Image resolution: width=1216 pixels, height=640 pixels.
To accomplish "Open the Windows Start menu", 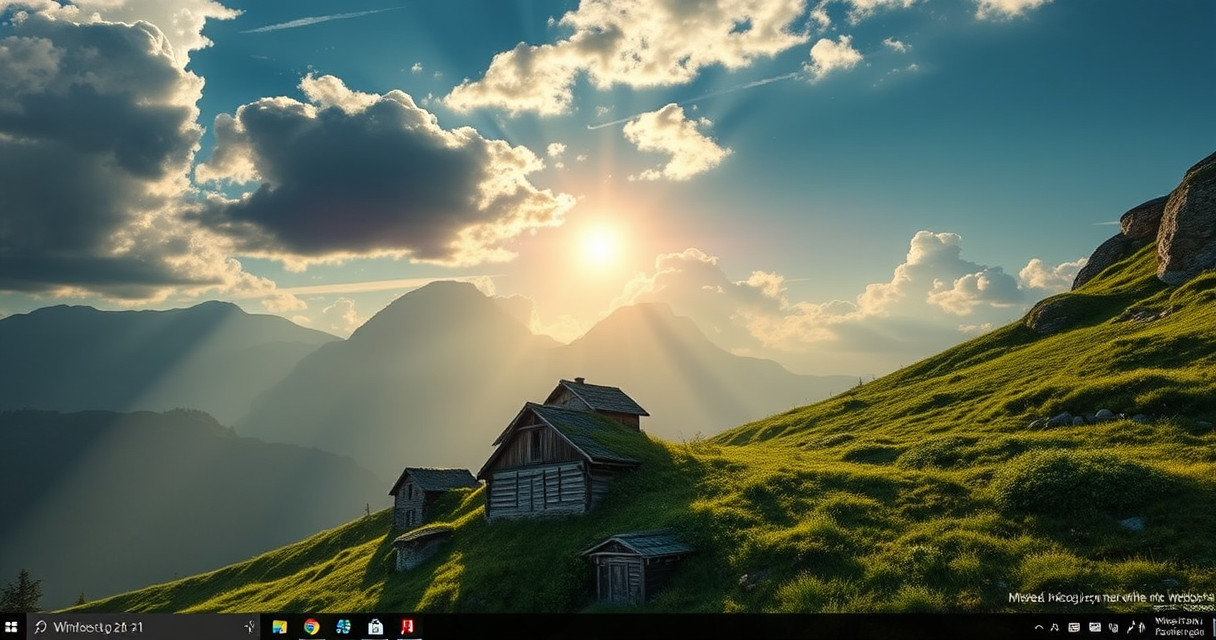I will pos(12,627).
